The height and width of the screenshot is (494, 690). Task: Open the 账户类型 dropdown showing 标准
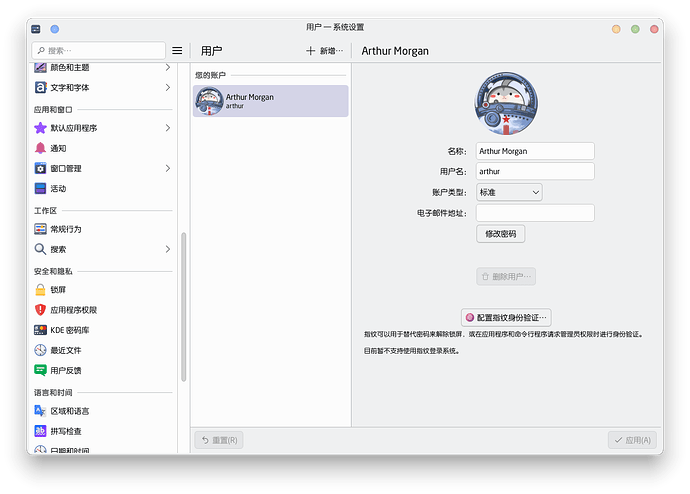point(509,192)
